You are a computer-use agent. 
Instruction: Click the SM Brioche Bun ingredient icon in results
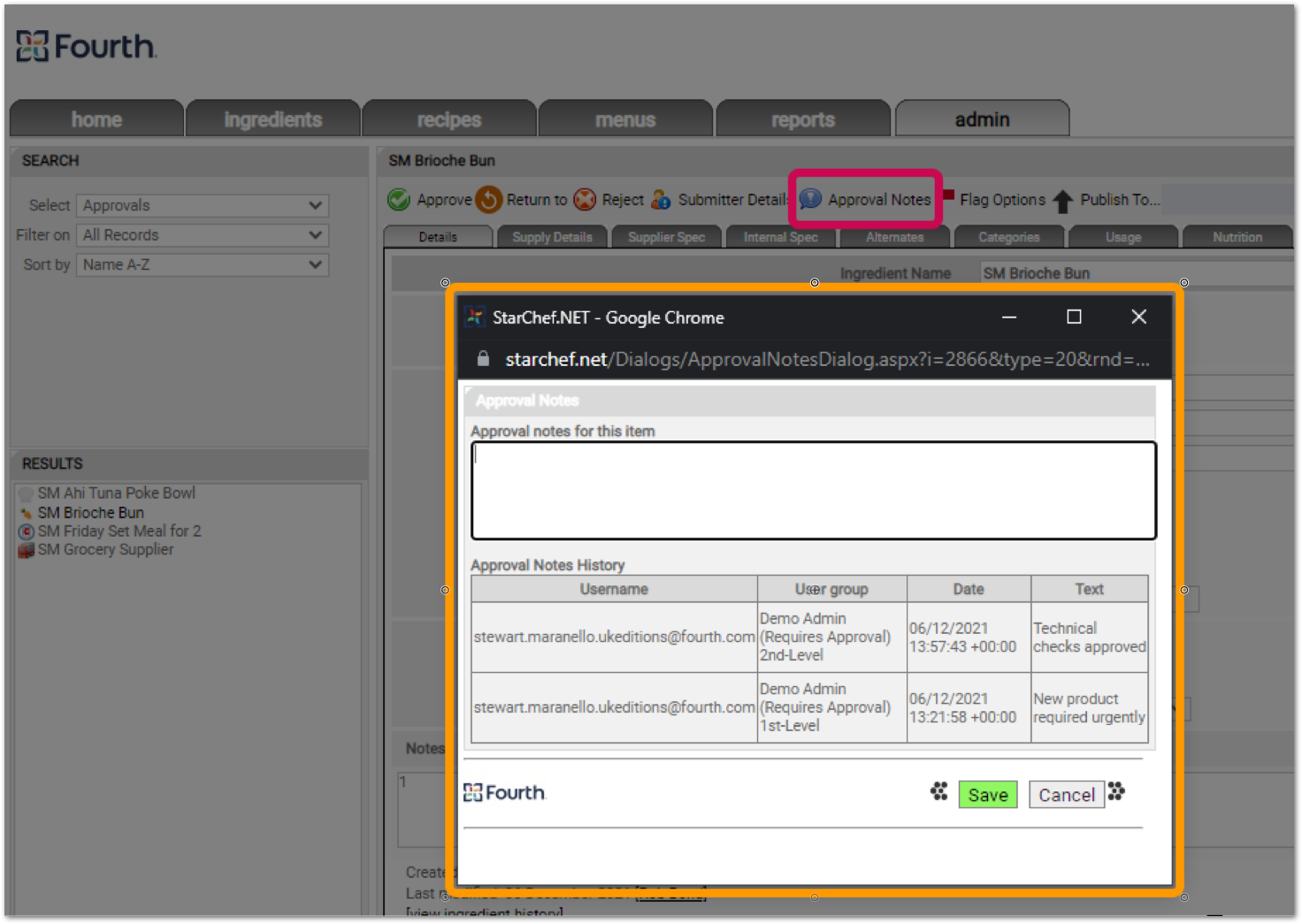click(x=26, y=513)
